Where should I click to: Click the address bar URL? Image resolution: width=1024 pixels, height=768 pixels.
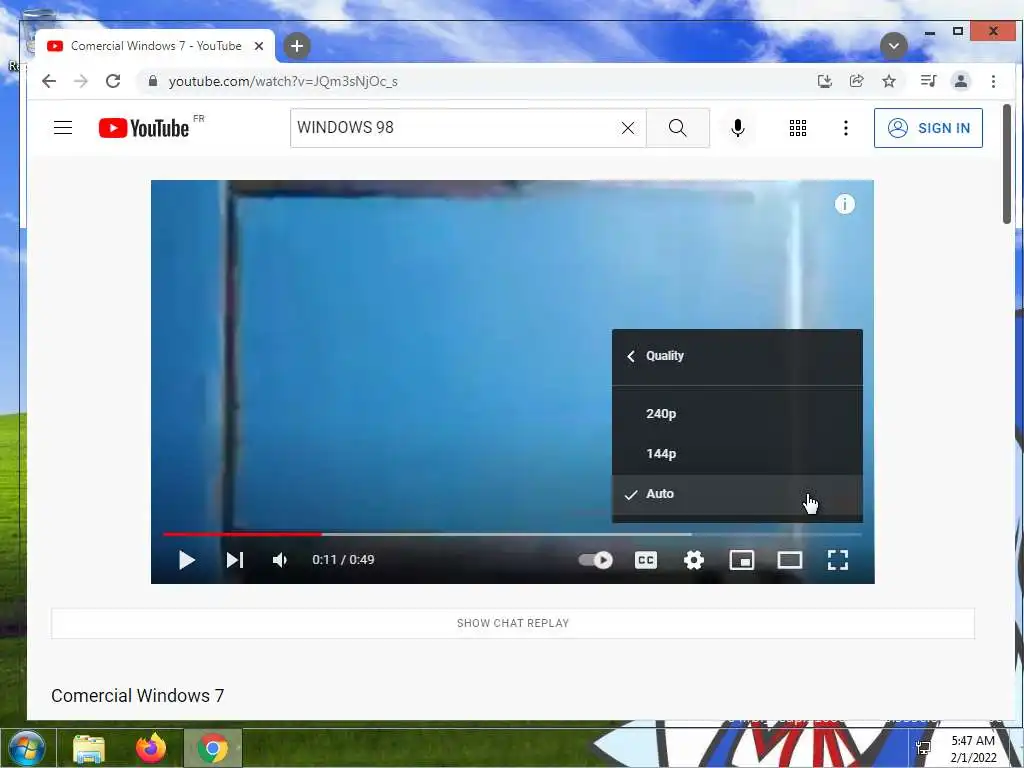click(283, 82)
